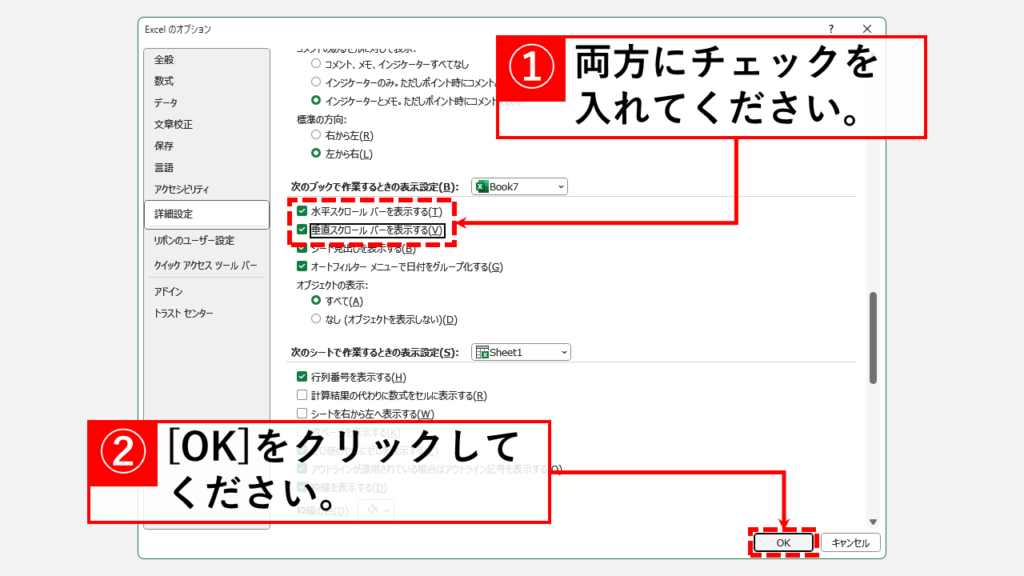Enable 計算結果の代わりに数式をセルに表示する
1024x576 pixels.
point(302,395)
